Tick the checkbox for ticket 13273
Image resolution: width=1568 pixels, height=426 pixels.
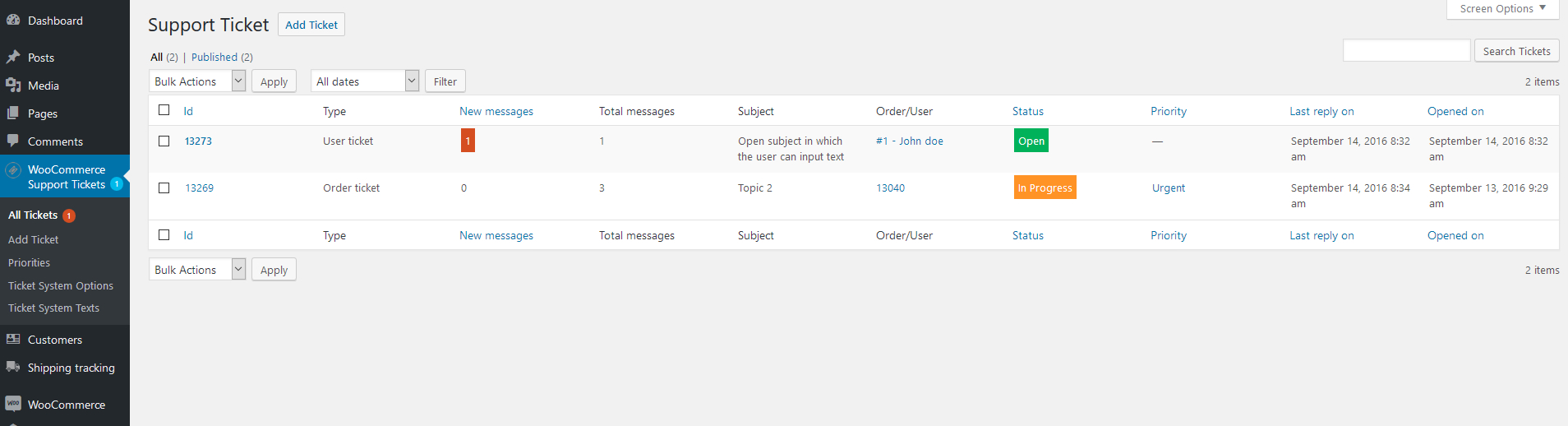[x=164, y=141]
